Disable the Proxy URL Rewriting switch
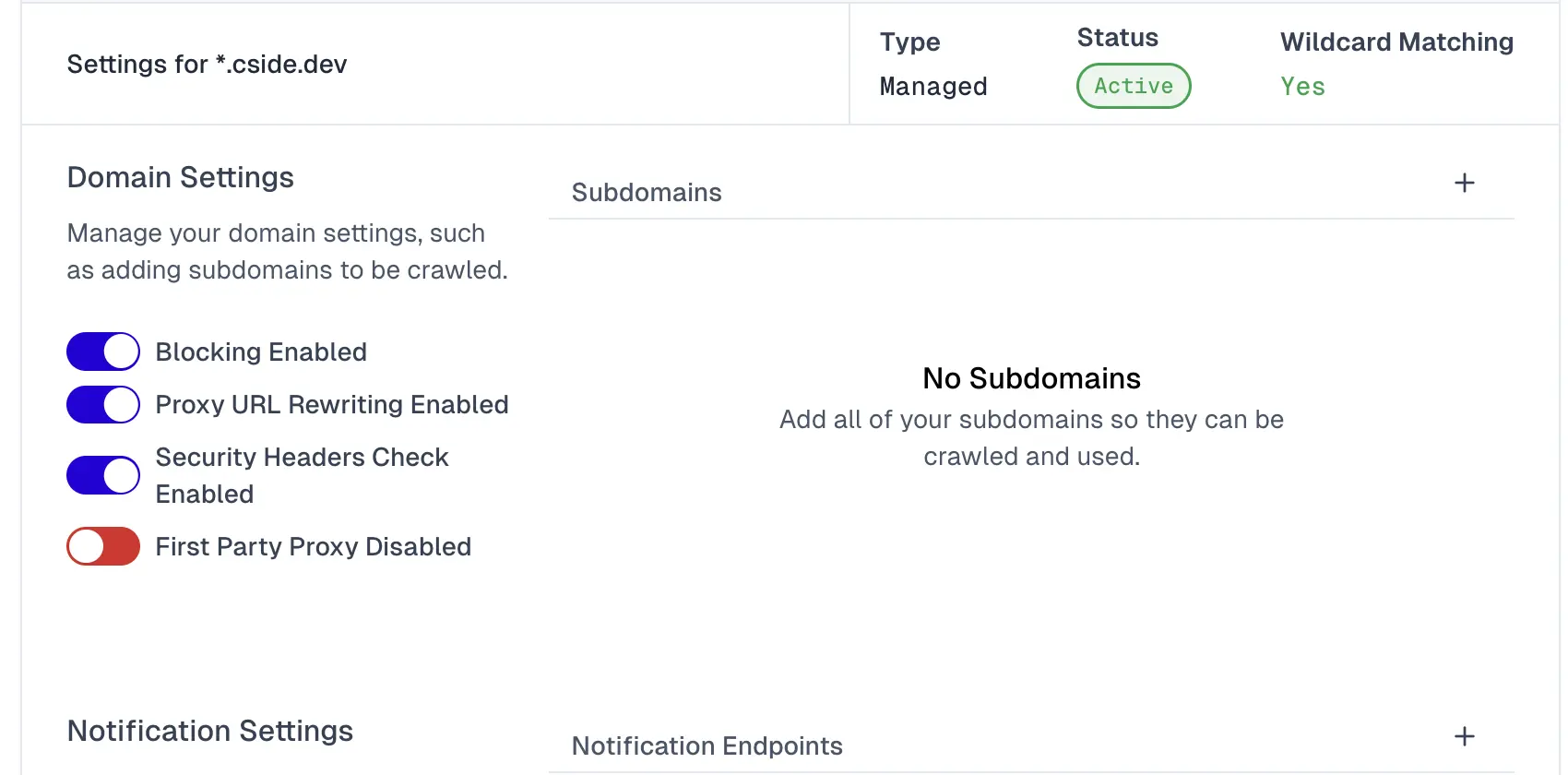This screenshot has height=775, width=1568. [103, 404]
